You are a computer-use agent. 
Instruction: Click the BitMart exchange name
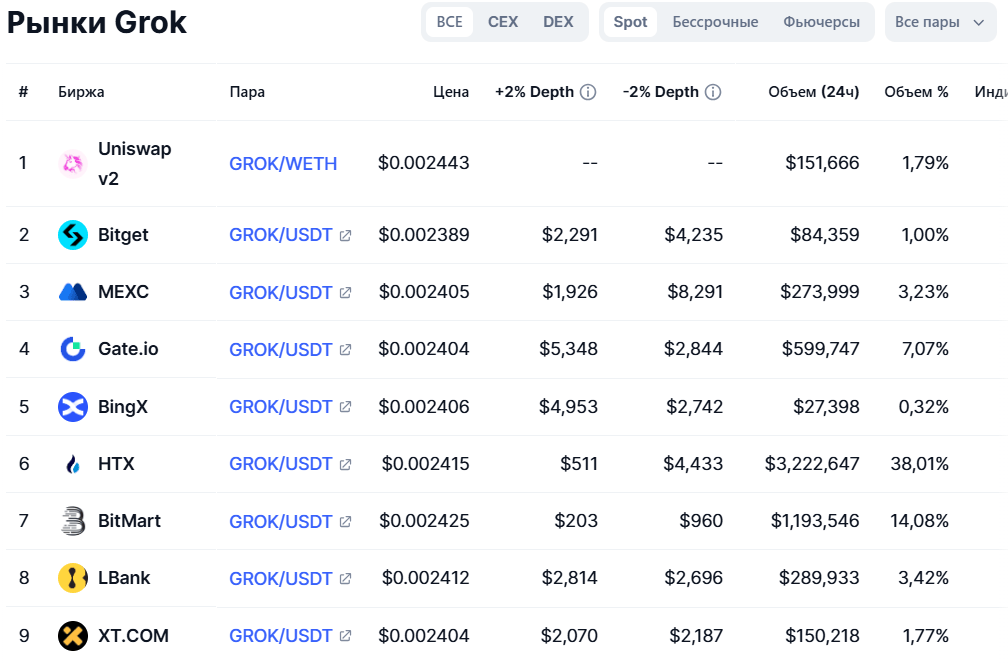click(x=129, y=521)
